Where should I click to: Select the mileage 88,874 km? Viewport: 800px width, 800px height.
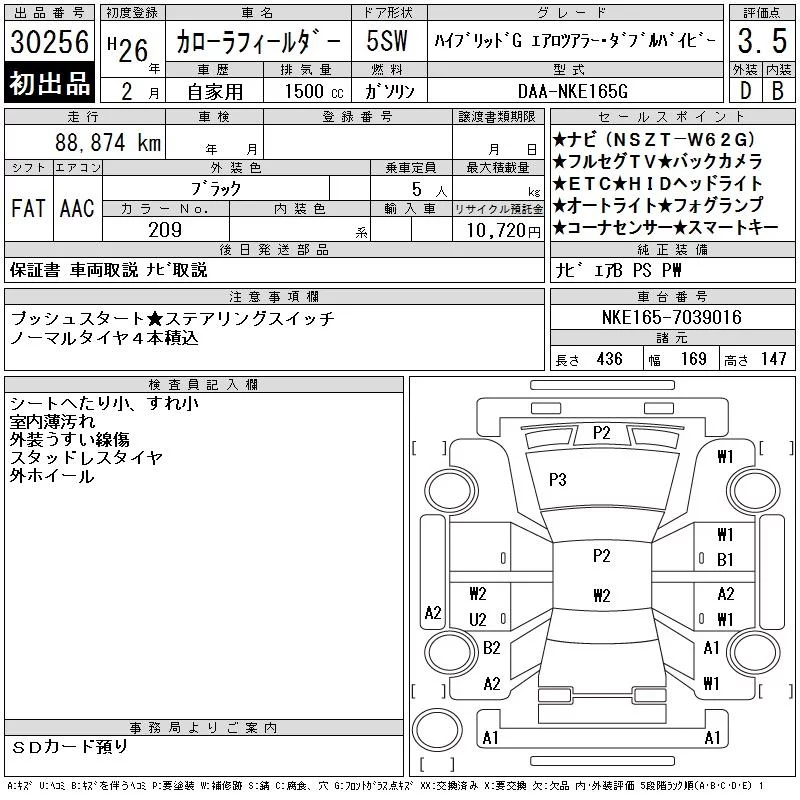click(x=108, y=142)
